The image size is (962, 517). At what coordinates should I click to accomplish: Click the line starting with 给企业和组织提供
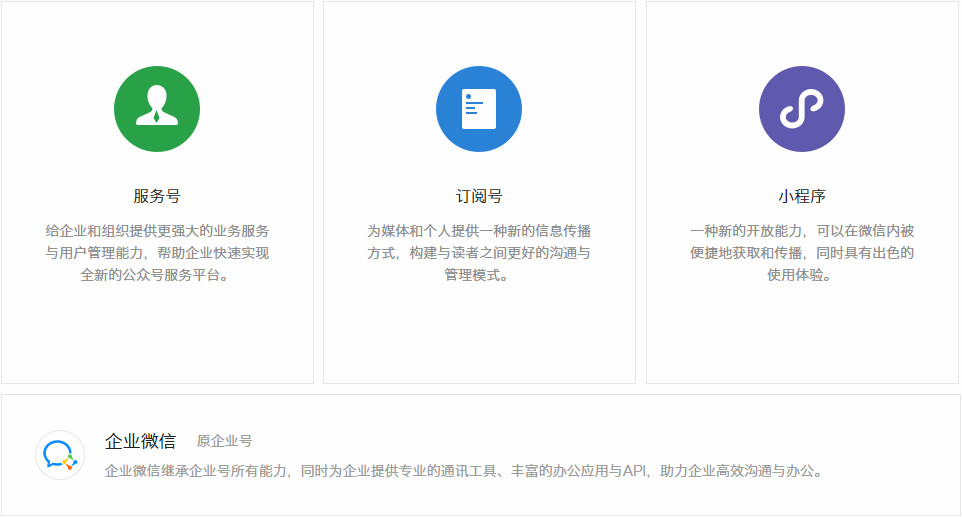coord(157,231)
